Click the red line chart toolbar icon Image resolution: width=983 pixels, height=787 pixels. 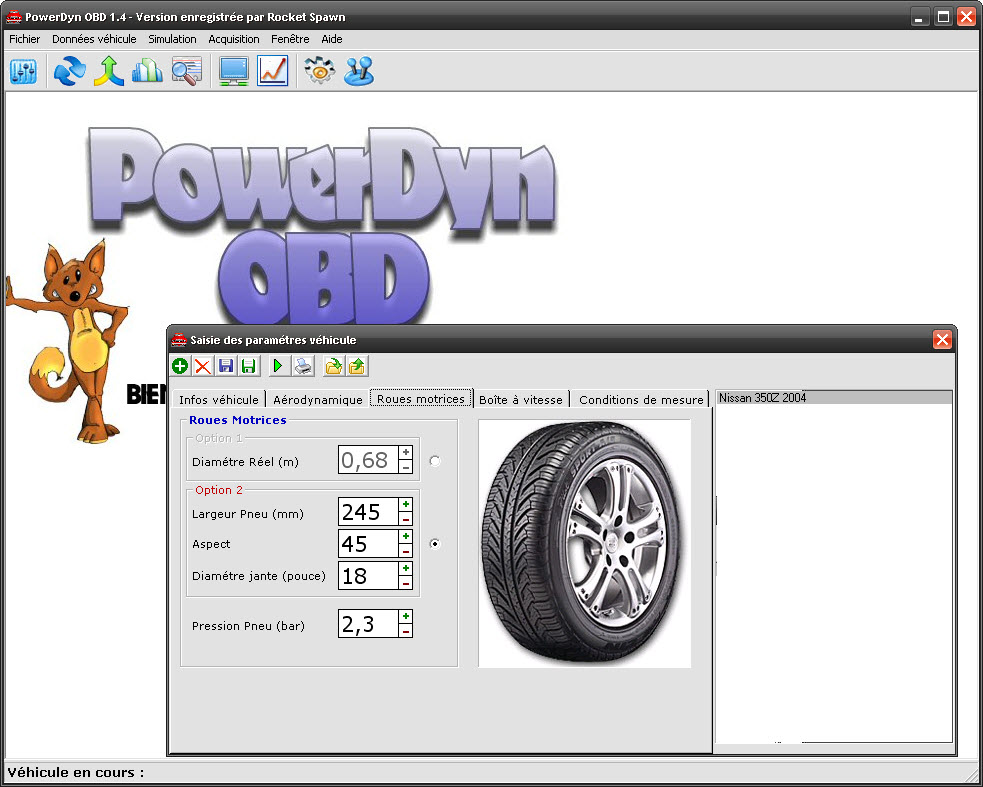pos(272,71)
